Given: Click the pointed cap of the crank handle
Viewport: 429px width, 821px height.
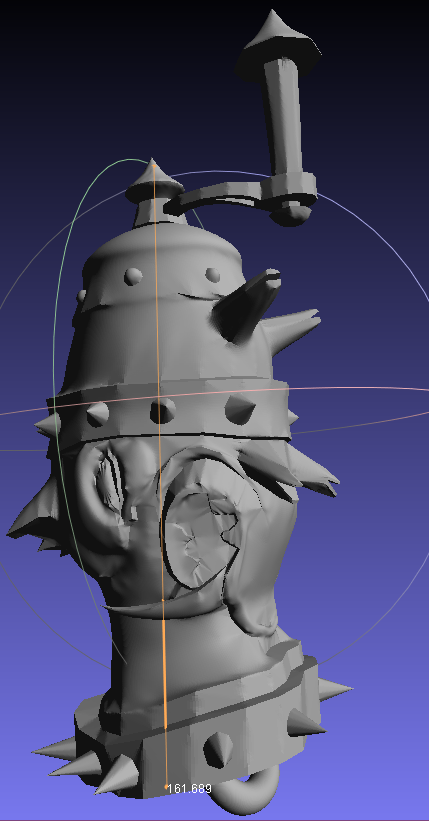Looking at the screenshot, I should pos(278,43).
